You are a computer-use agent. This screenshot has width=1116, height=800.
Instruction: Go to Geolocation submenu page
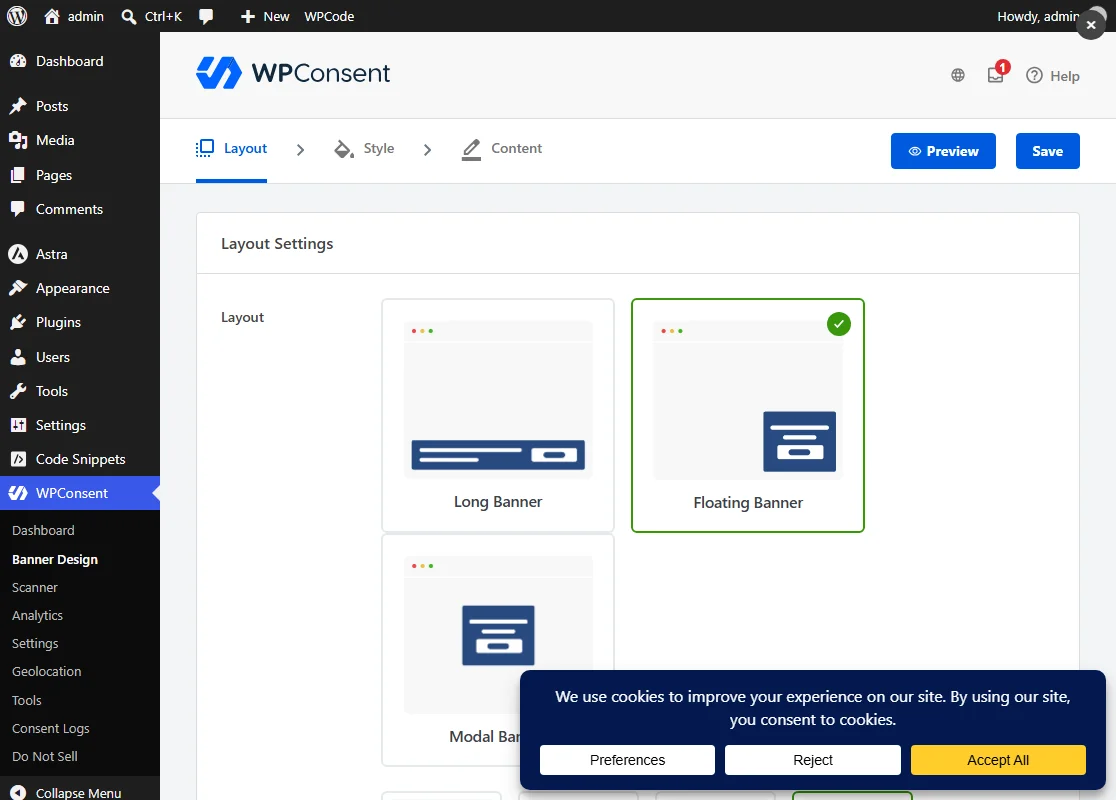point(47,671)
